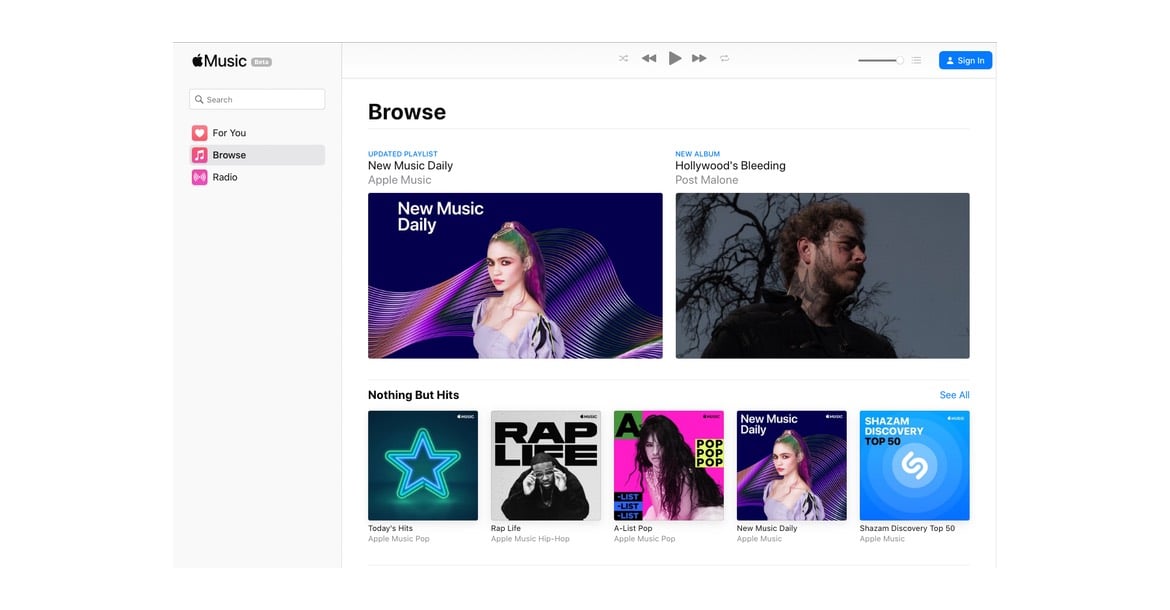Click the Sign In button

point(965,61)
